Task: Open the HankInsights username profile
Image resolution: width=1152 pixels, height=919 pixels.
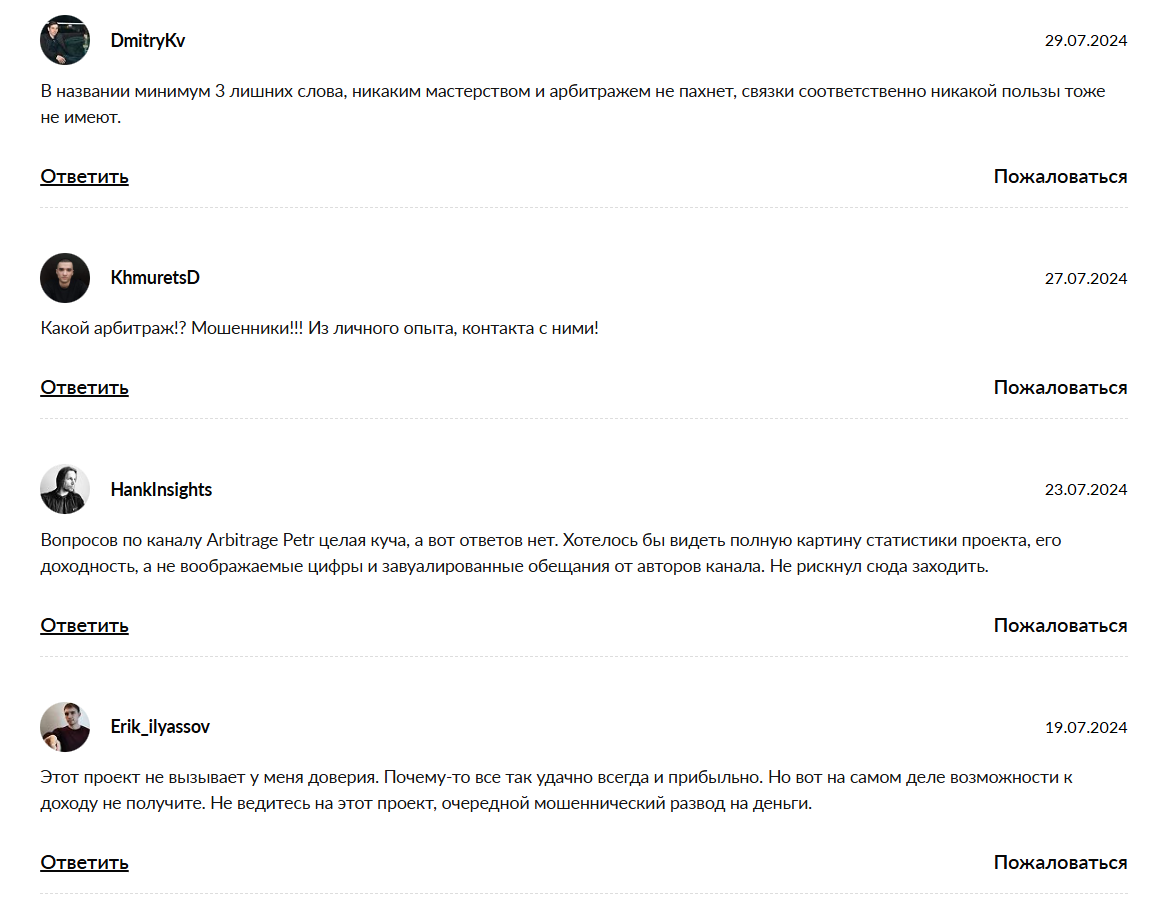Action: click(161, 489)
